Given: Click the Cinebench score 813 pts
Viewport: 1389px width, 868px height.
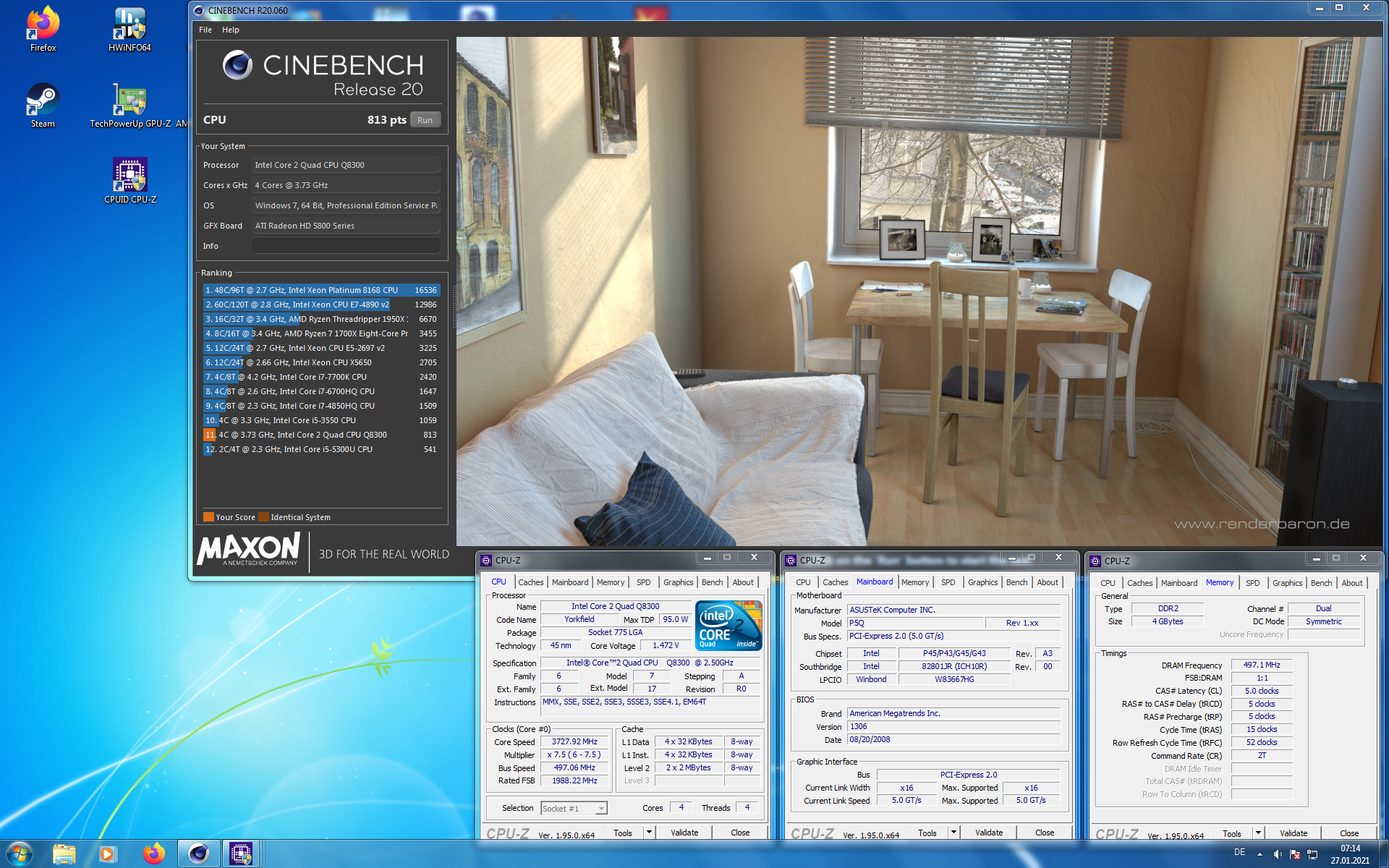Looking at the screenshot, I should click(x=386, y=120).
